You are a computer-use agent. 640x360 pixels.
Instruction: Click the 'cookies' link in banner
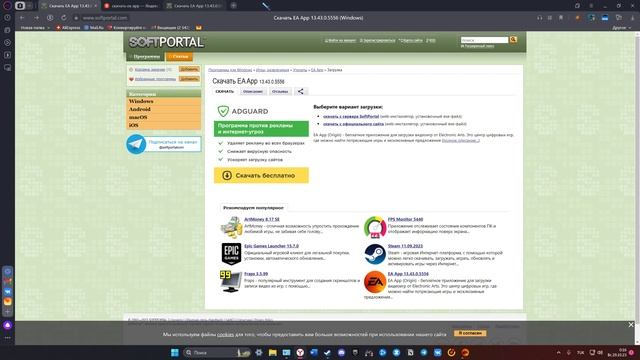(x=225, y=334)
